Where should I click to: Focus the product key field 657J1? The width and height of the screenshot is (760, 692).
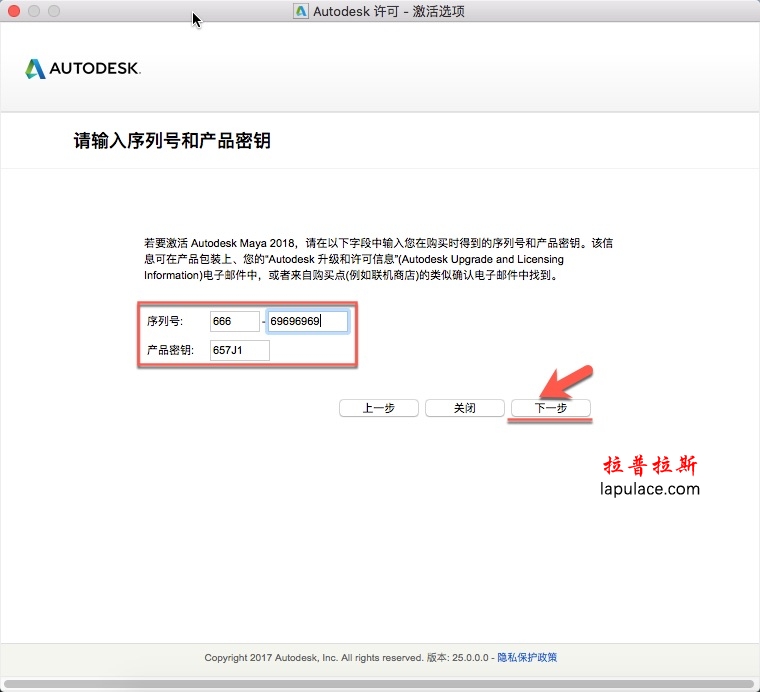coord(239,350)
